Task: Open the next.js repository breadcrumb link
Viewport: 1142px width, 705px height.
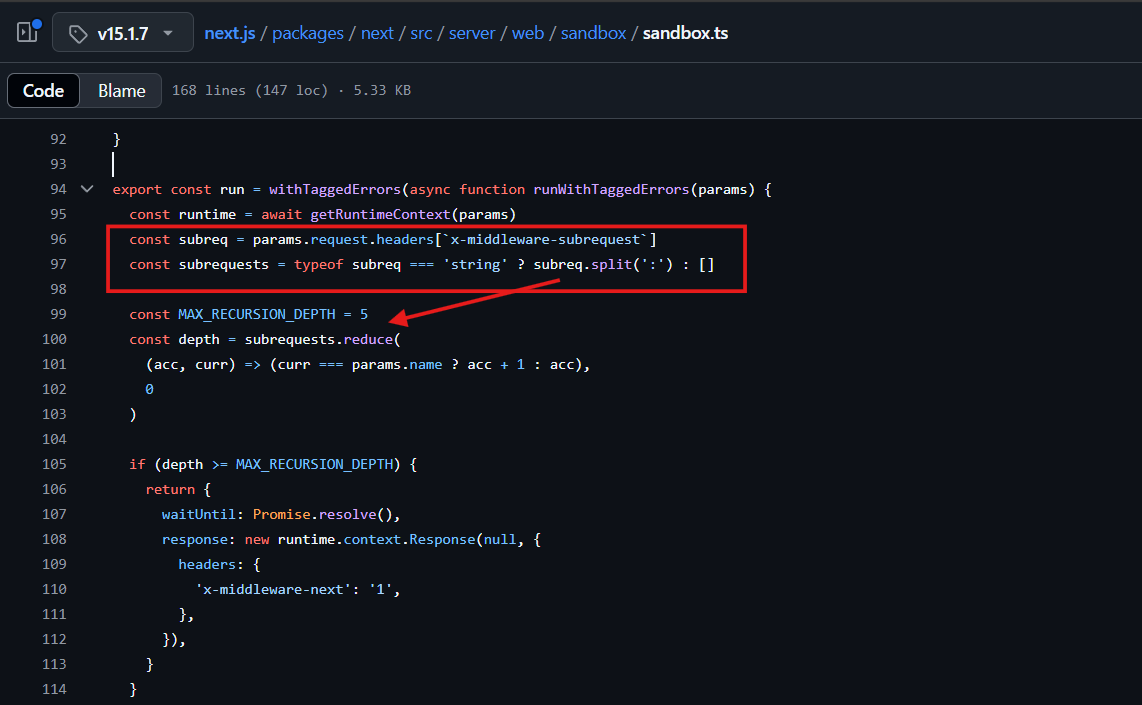Action: [229, 33]
